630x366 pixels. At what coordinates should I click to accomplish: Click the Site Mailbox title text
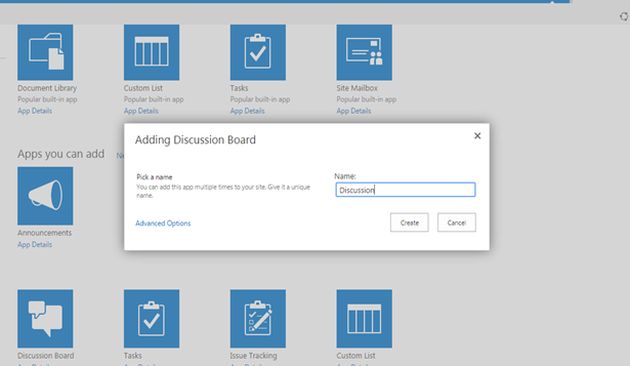point(357,88)
